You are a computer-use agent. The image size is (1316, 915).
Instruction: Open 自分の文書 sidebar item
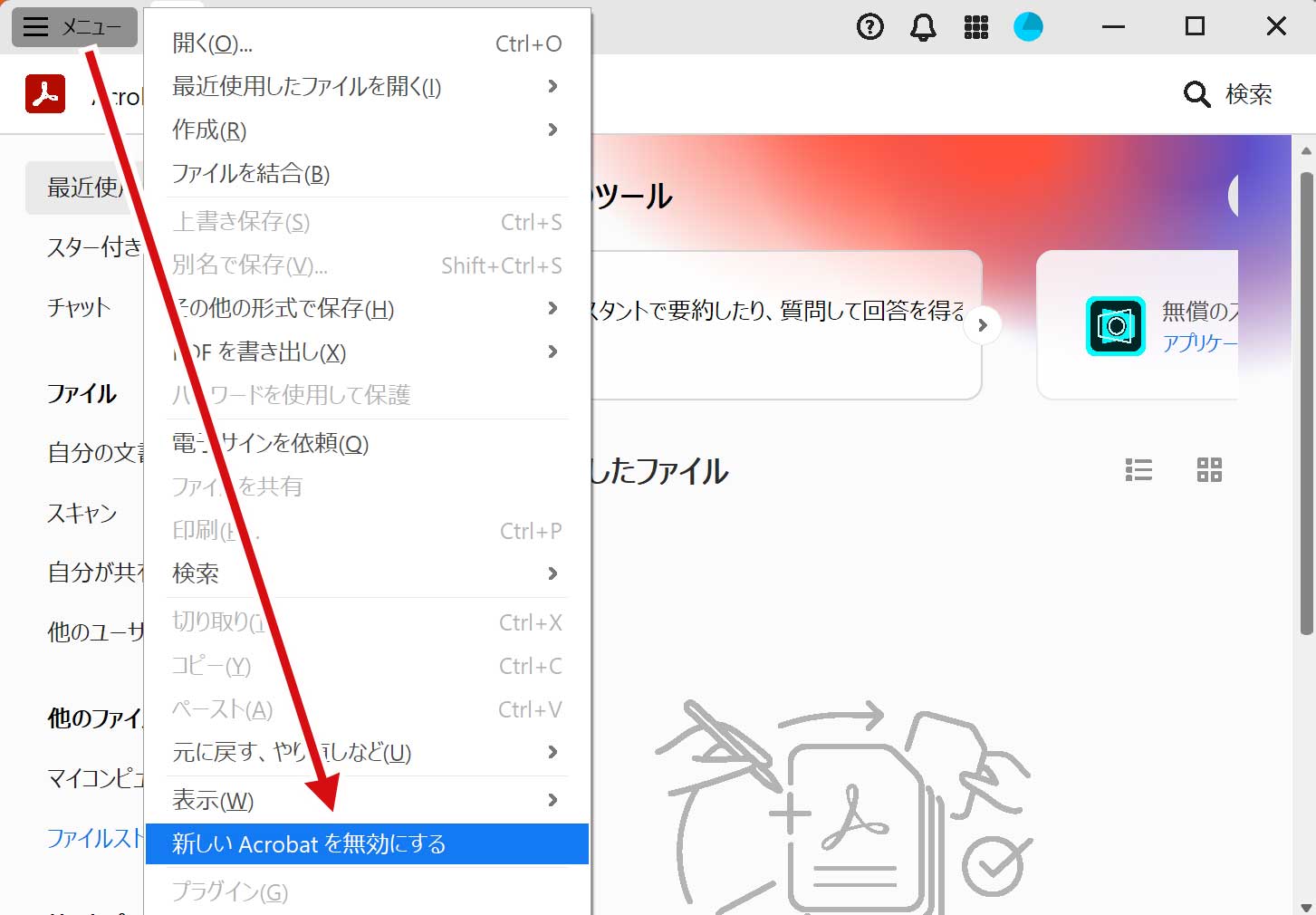95,452
